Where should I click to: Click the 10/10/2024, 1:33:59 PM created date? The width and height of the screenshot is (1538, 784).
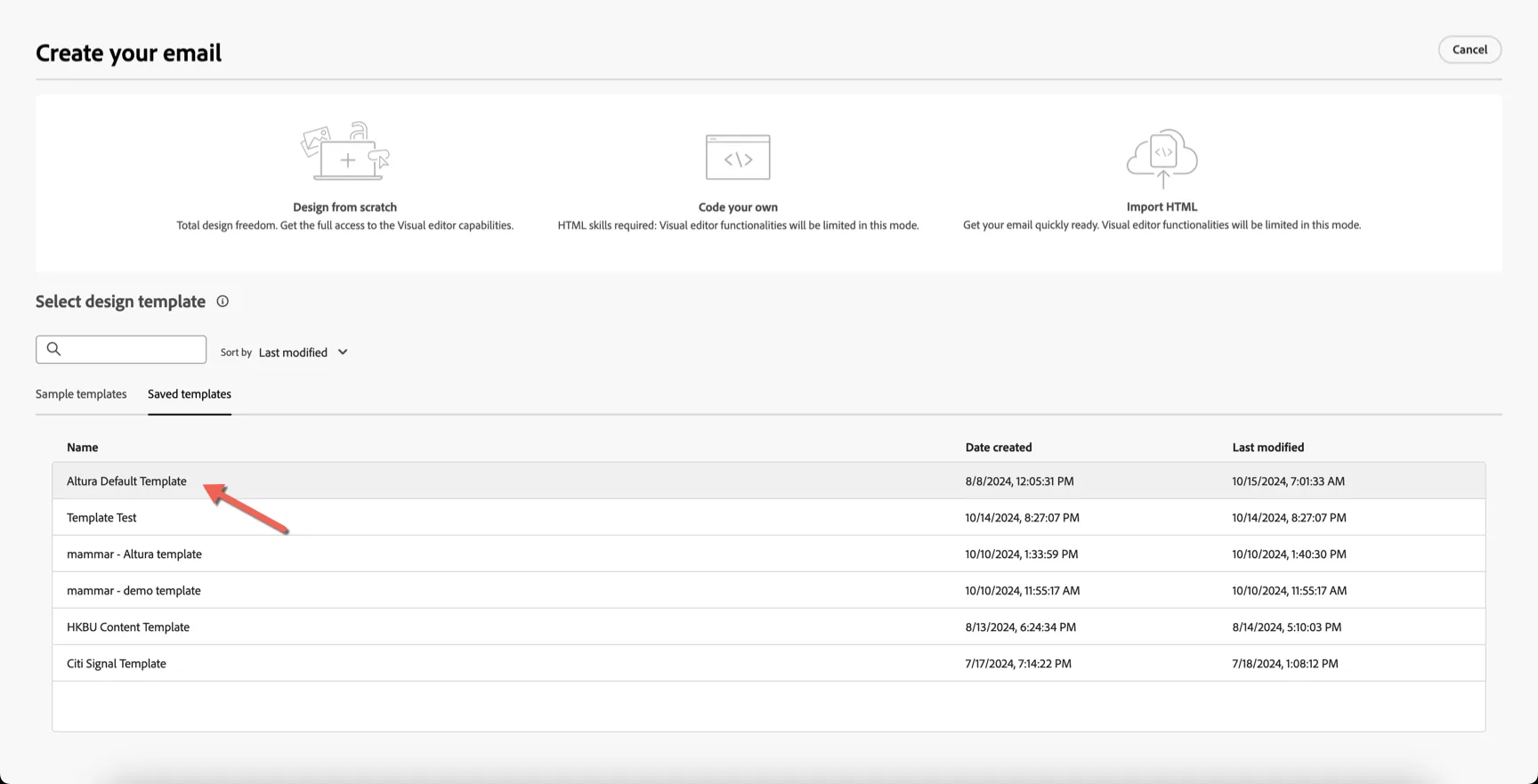pos(1022,554)
